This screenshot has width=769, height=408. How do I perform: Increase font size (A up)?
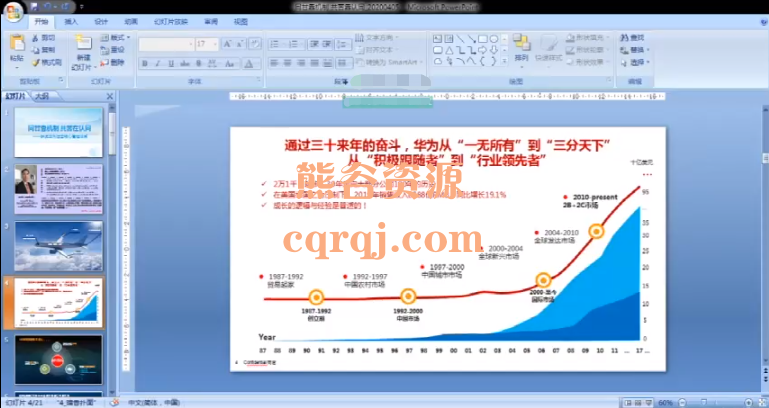tap(227, 44)
